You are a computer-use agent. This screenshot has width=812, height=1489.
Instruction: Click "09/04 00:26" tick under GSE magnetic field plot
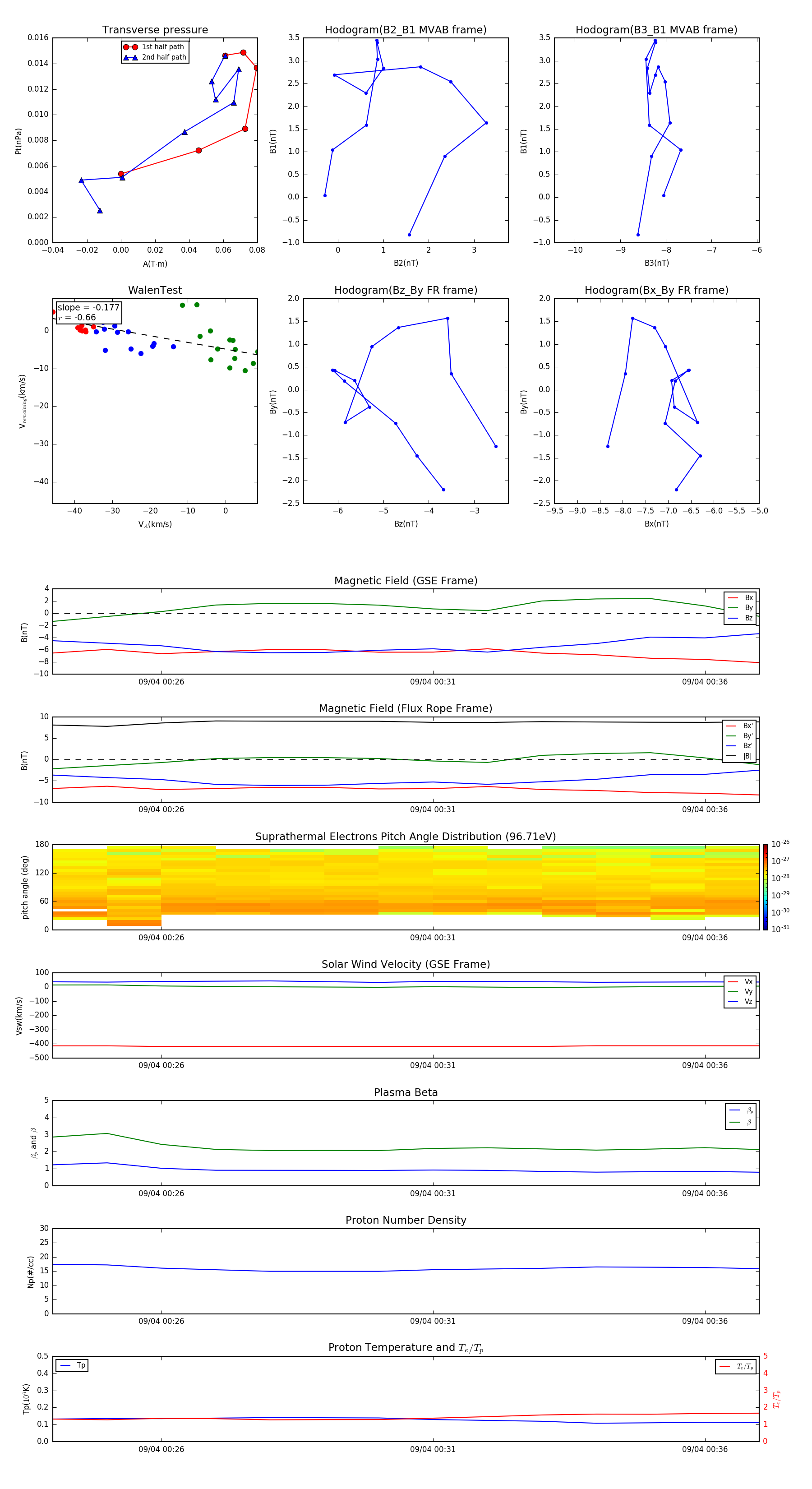pos(161,682)
